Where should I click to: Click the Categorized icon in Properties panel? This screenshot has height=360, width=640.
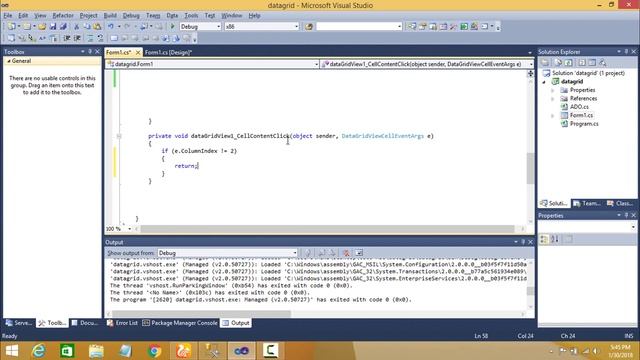tap(544, 240)
